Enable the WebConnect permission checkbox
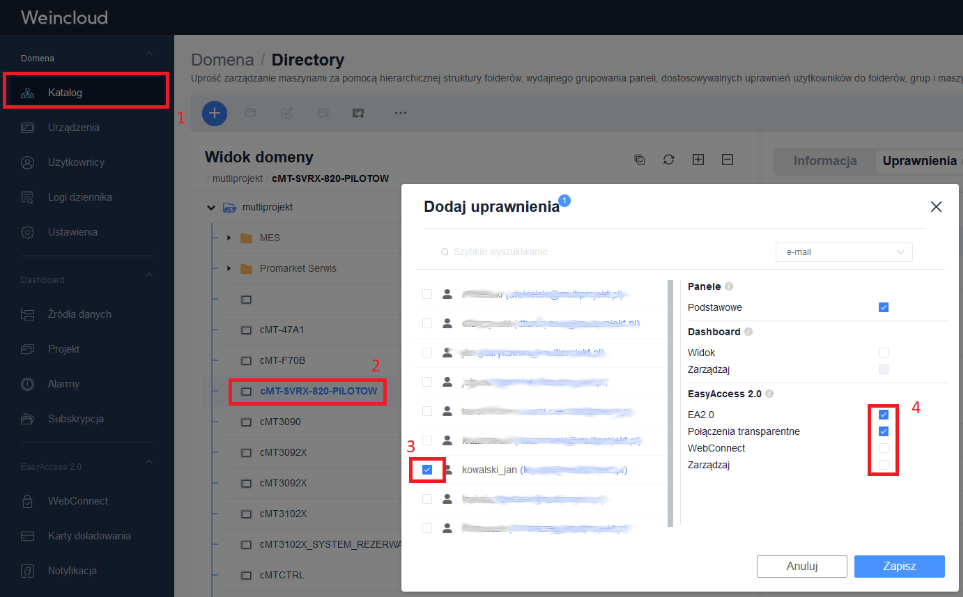 [x=884, y=448]
